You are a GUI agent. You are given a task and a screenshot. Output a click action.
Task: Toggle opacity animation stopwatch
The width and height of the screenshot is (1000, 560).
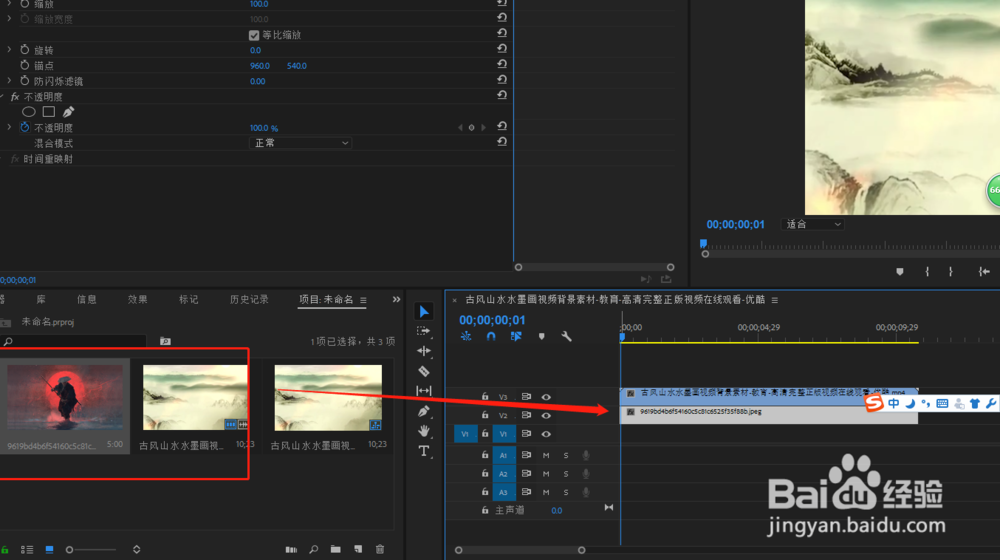(25, 128)
